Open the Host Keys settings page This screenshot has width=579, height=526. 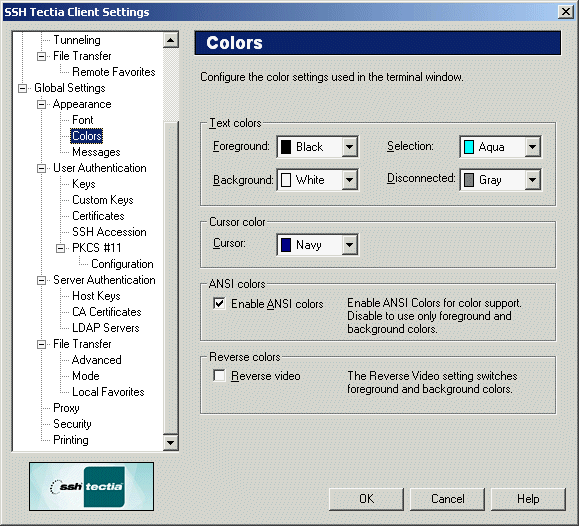pos(96,296)
